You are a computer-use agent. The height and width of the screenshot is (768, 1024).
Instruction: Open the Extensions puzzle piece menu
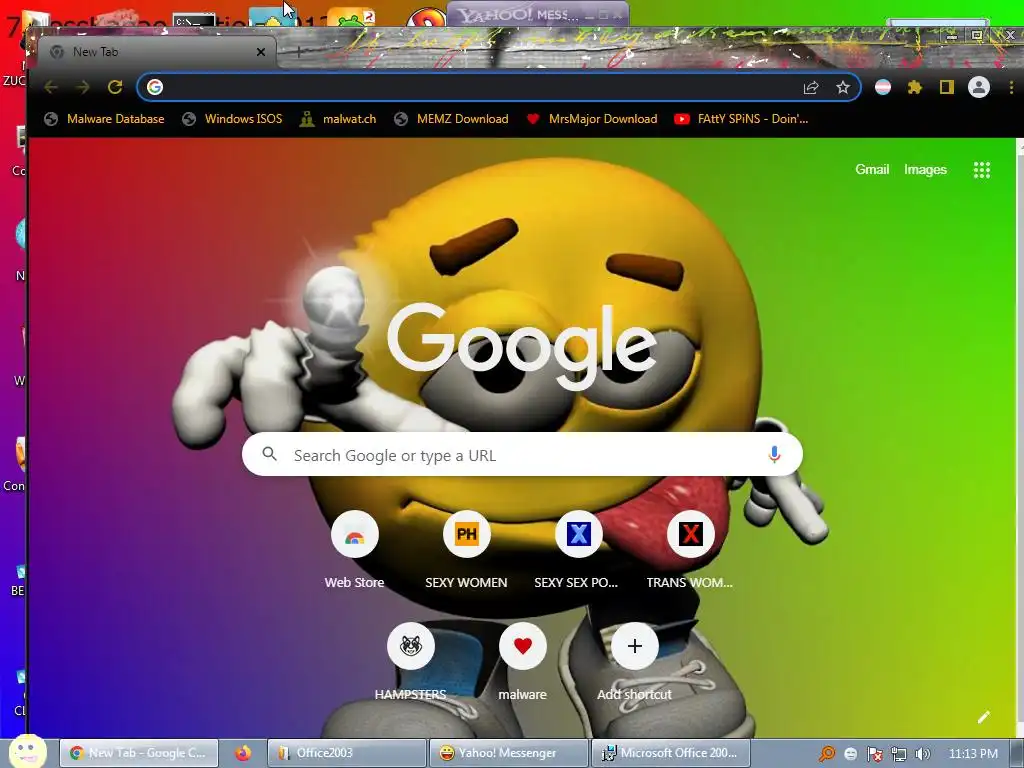point(915,88)
